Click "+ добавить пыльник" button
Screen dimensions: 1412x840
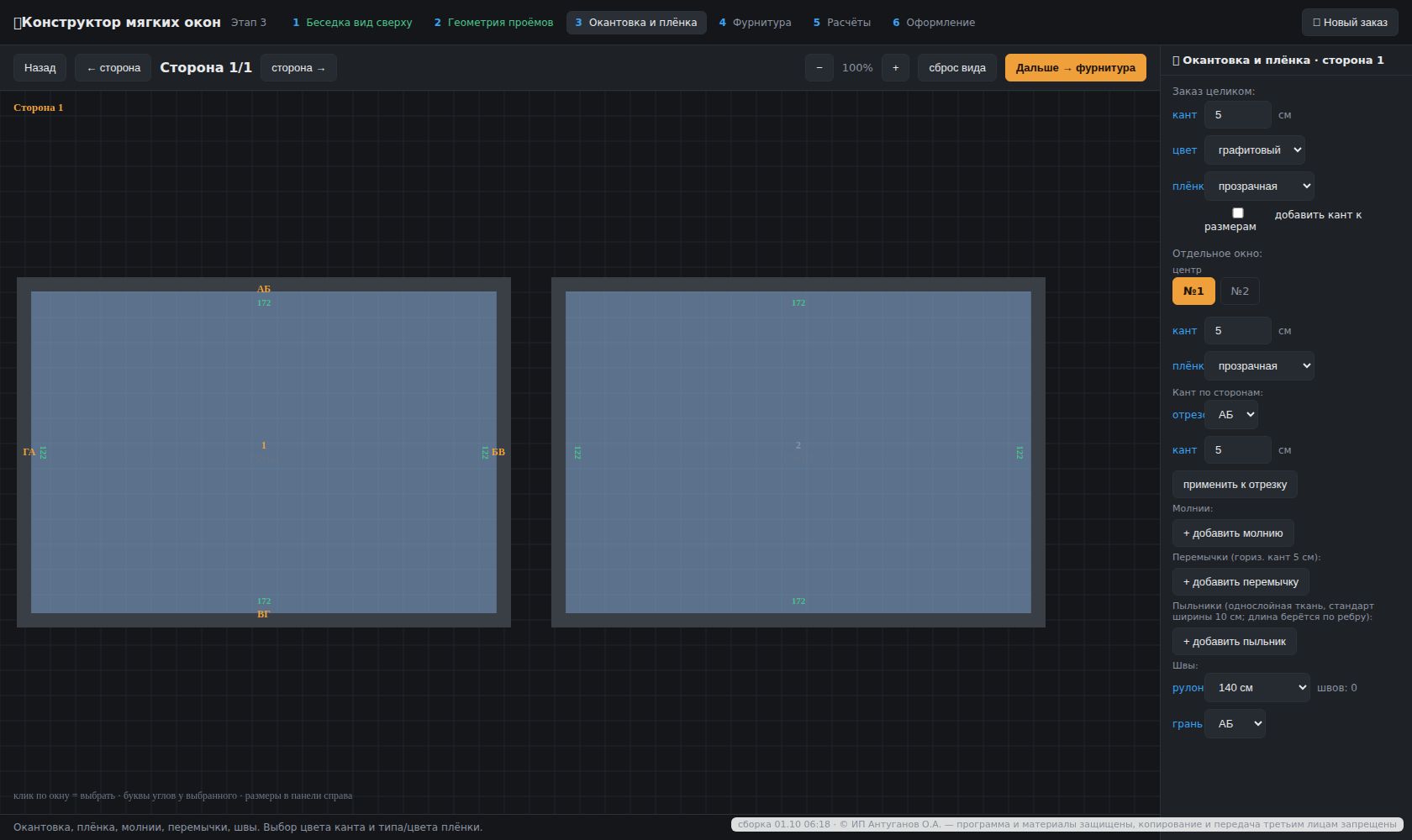coord(1235,642)
